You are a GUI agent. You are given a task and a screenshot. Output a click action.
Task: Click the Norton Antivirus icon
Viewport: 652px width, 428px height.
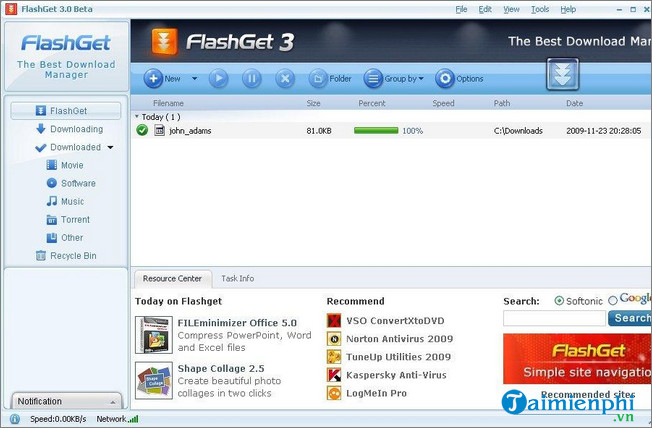tap(334, 339)
